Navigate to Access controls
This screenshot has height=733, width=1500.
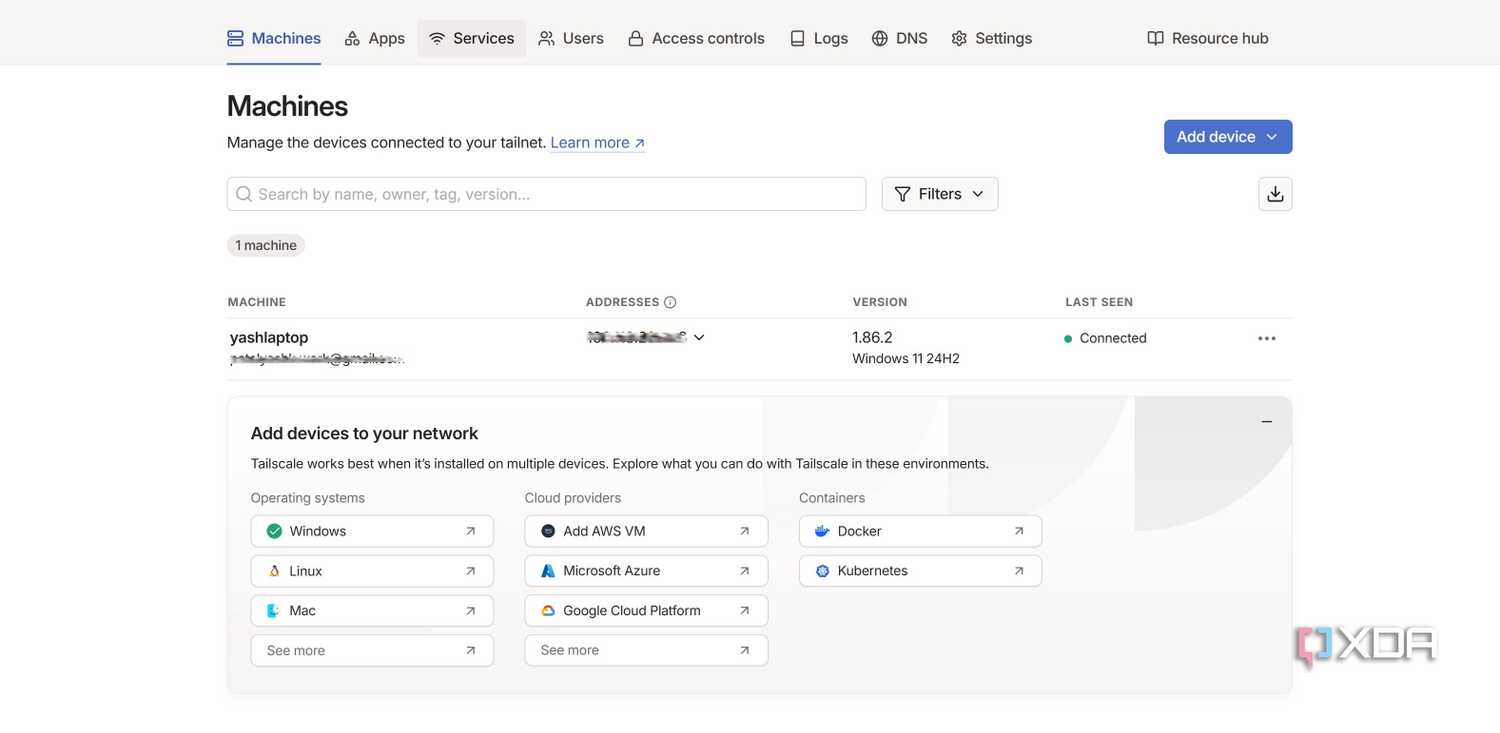(x=696, y=38)
